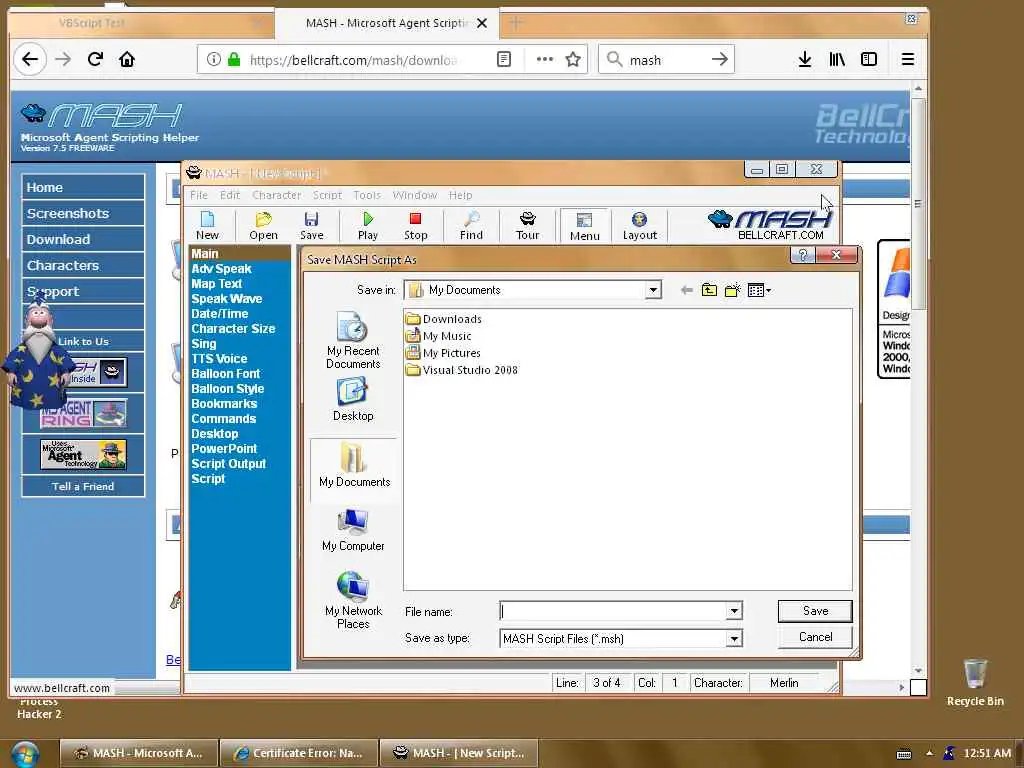
Task: Open the Window menu in MASH
Action: tap(415, 195)
